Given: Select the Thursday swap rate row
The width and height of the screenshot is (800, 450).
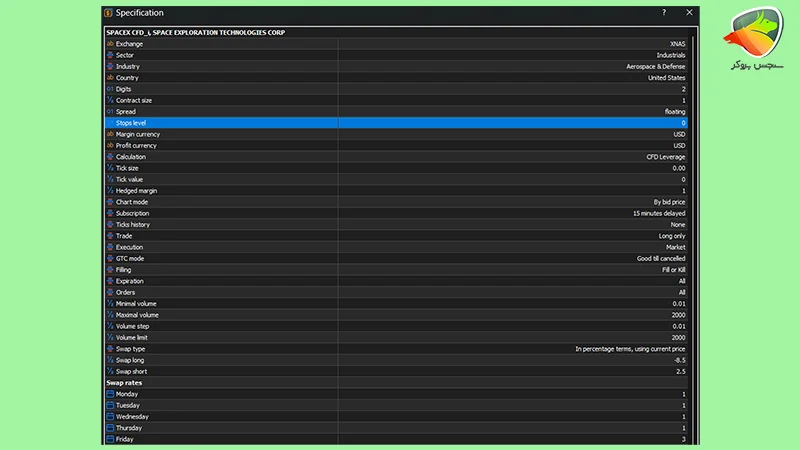Looking at the screenshot, I should [x=396, y=428].
